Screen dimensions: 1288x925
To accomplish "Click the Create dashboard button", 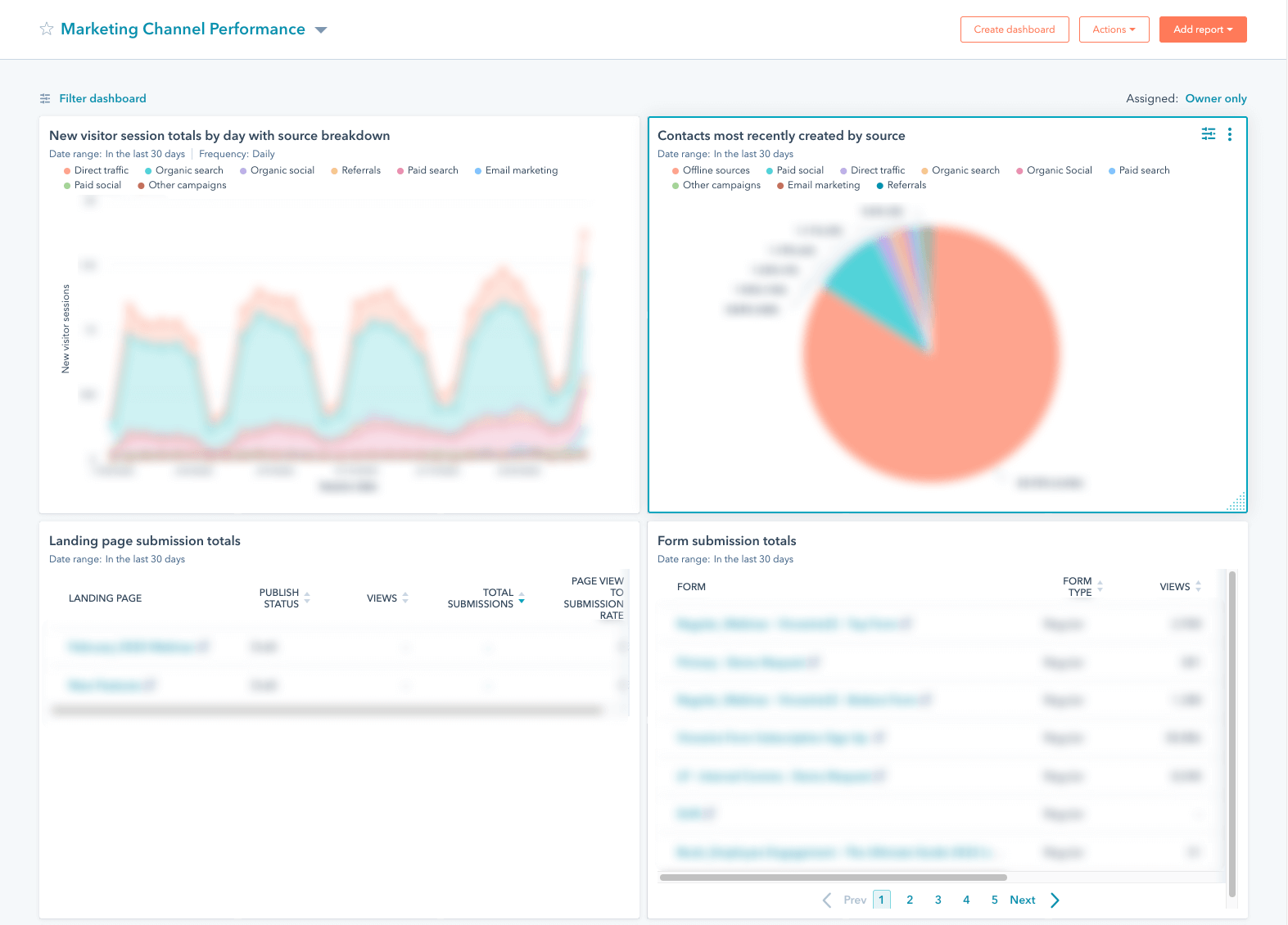I will pos(1015,29).
